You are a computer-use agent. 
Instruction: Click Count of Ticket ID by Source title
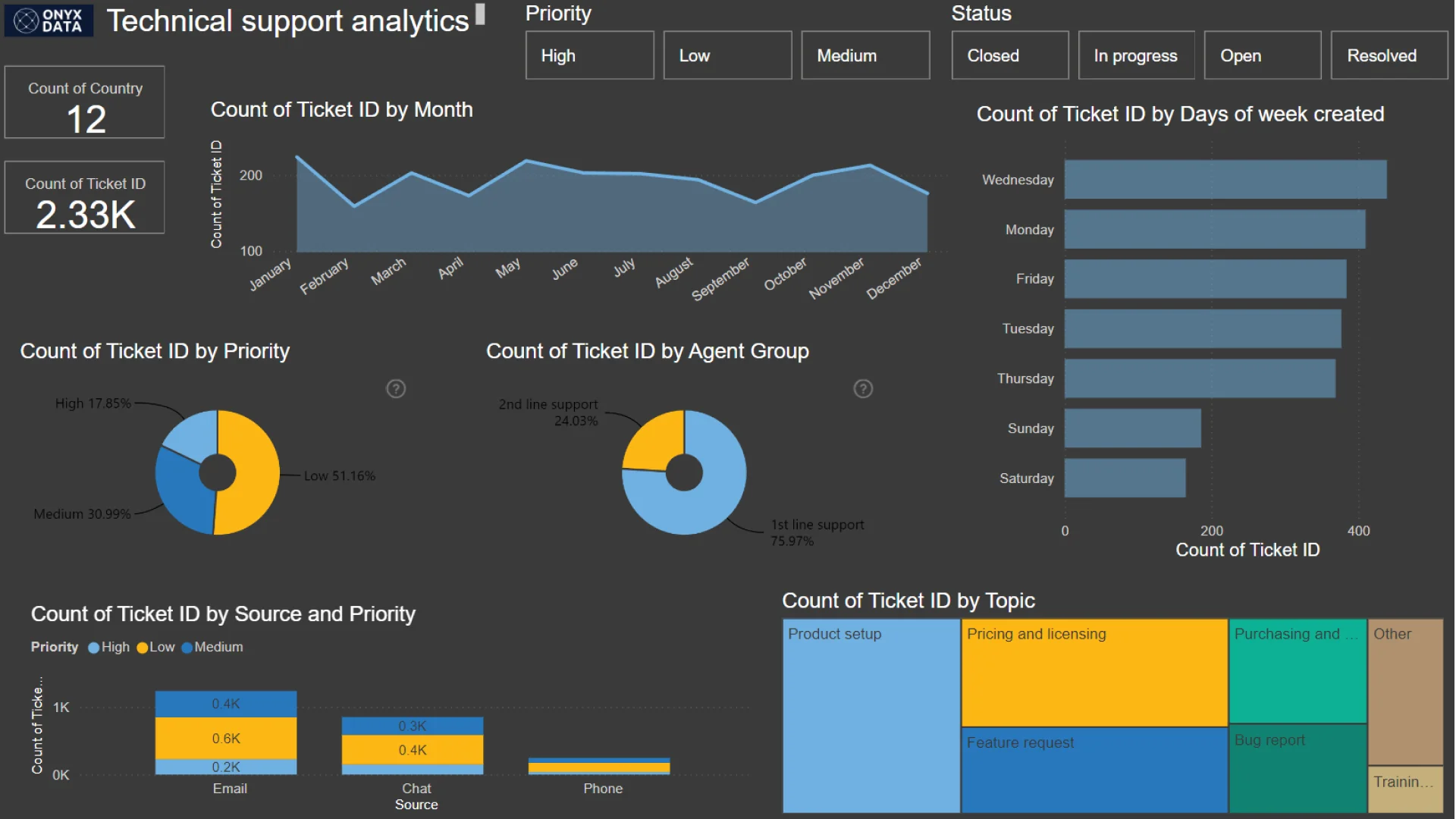[x=223, y=614]
